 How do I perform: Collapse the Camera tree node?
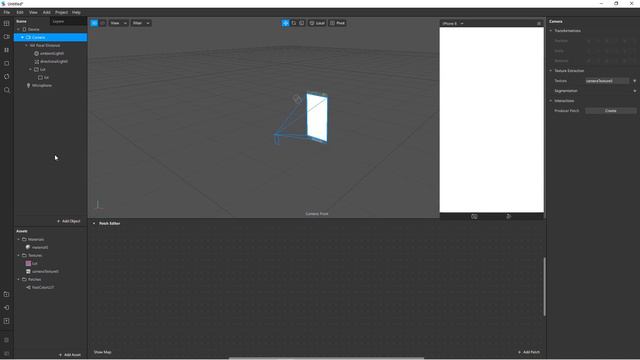[22, 37]
